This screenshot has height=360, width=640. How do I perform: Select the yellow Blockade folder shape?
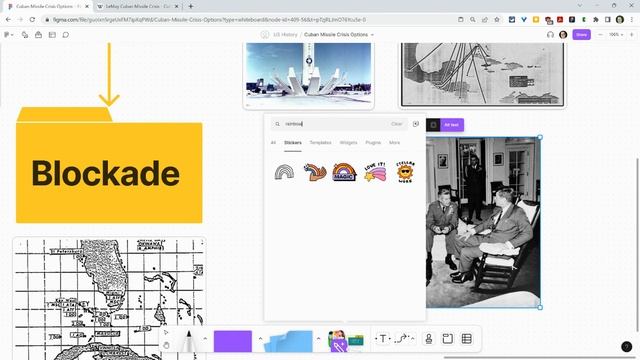pyautogui.click(x=109, y=165)
